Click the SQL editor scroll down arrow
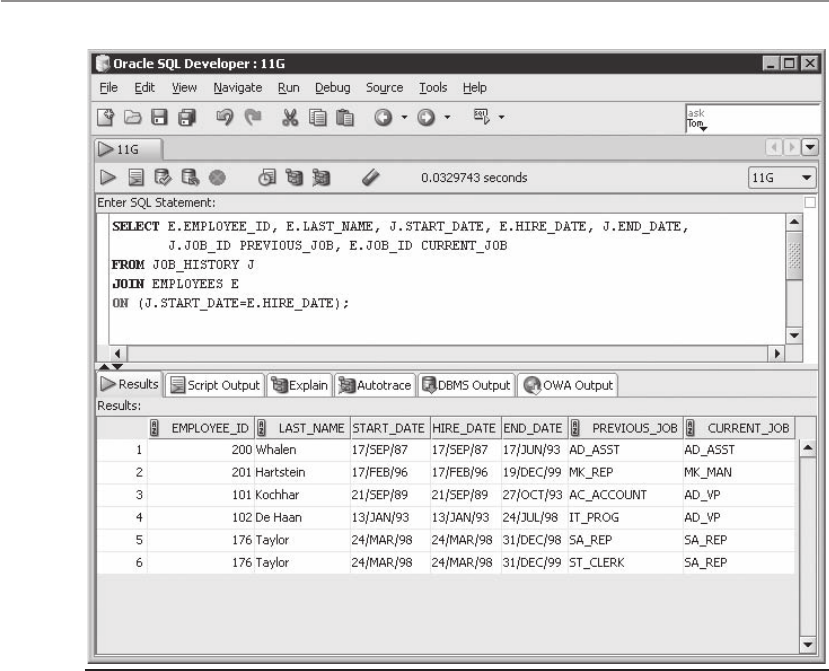The image size is (829, 671). 794,335
